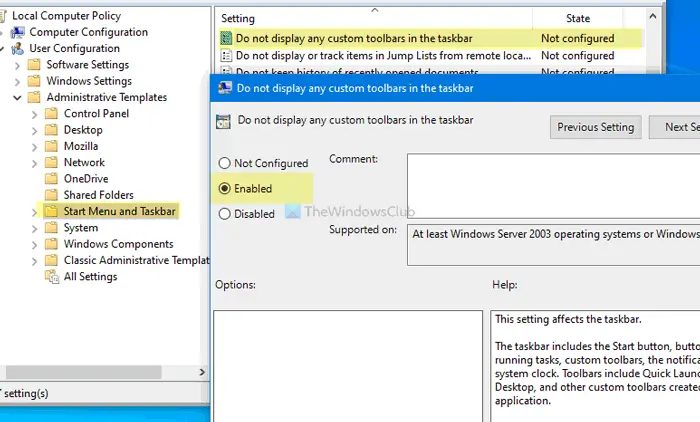
Task: Expand the Software Settings node
Action: [x=17, y=66]
